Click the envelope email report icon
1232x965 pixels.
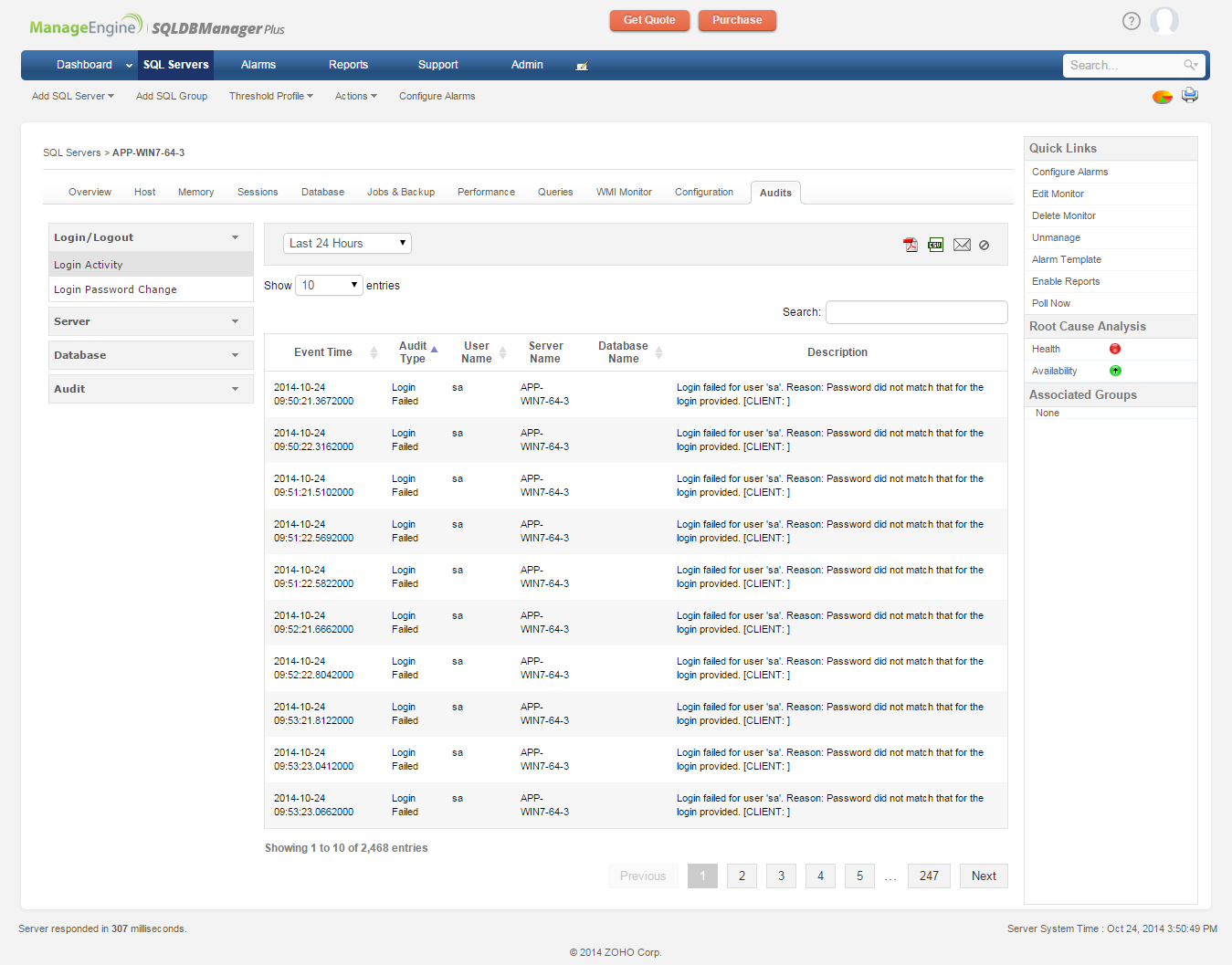[962, 245]
